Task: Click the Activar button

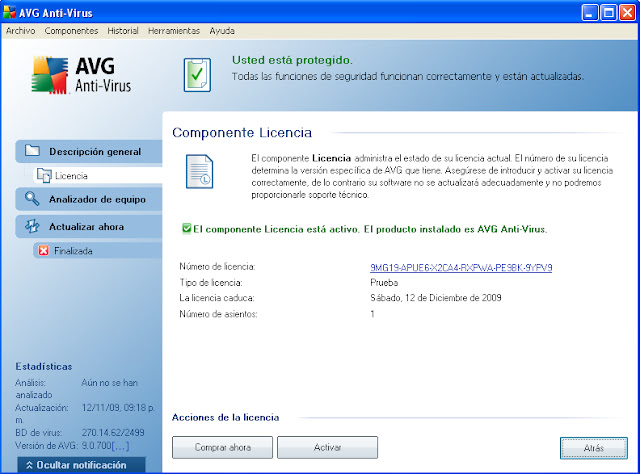Action: pos(327,447)
